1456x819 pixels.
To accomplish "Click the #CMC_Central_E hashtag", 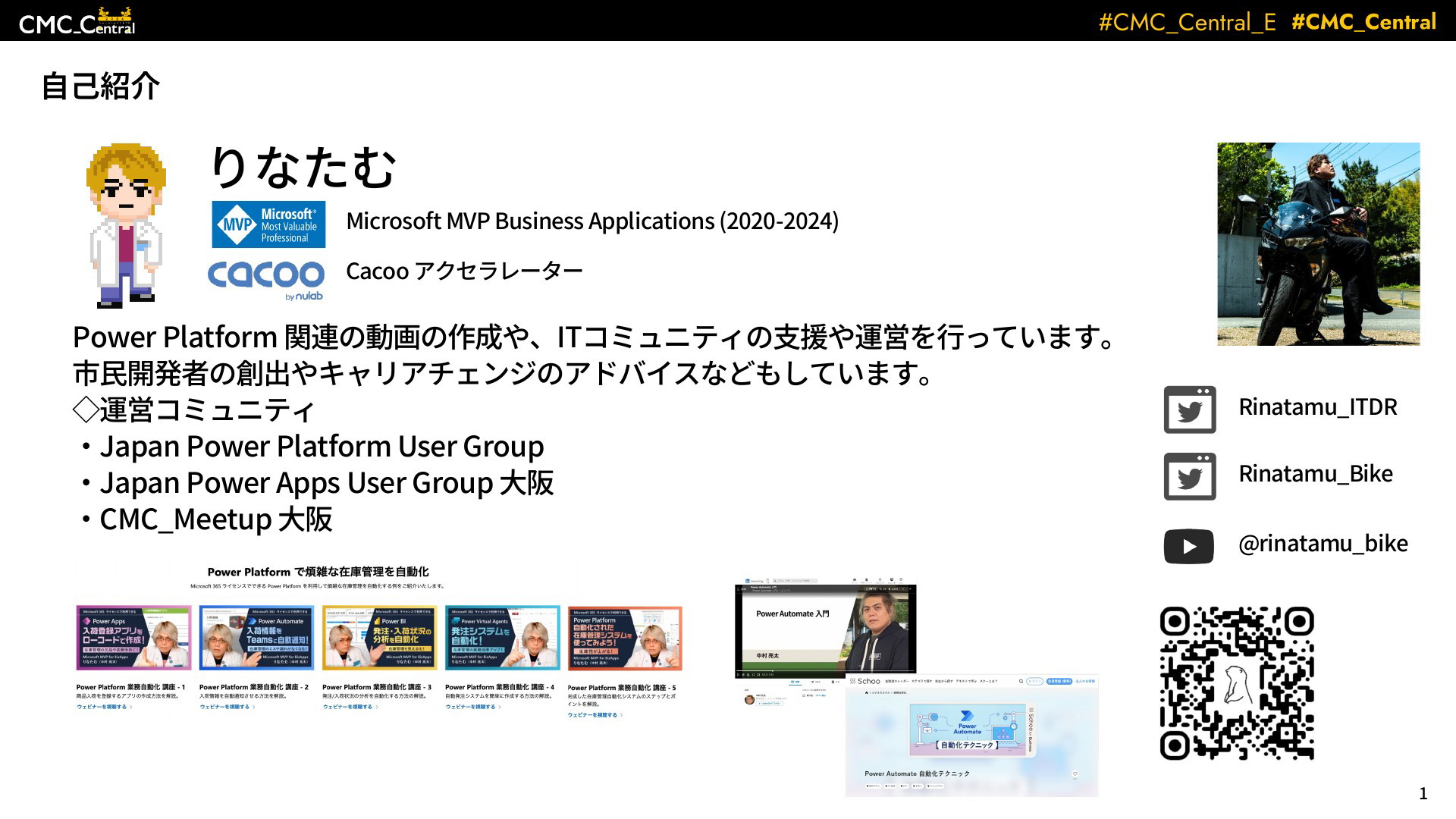I will (x=1188, y=22).
